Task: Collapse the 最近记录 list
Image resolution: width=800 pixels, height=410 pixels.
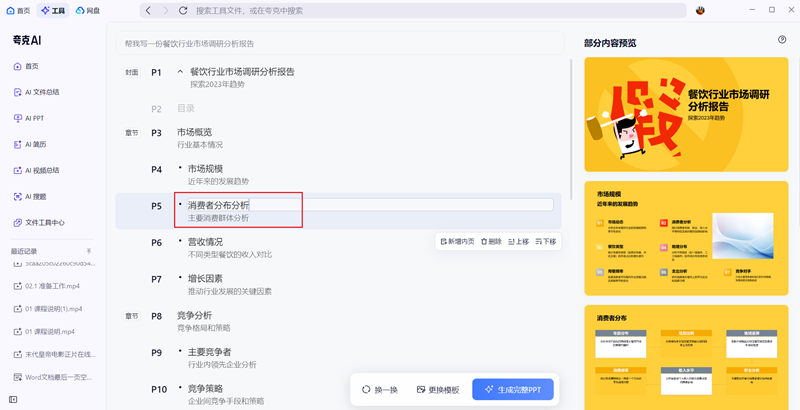Action: pos(89,251)
